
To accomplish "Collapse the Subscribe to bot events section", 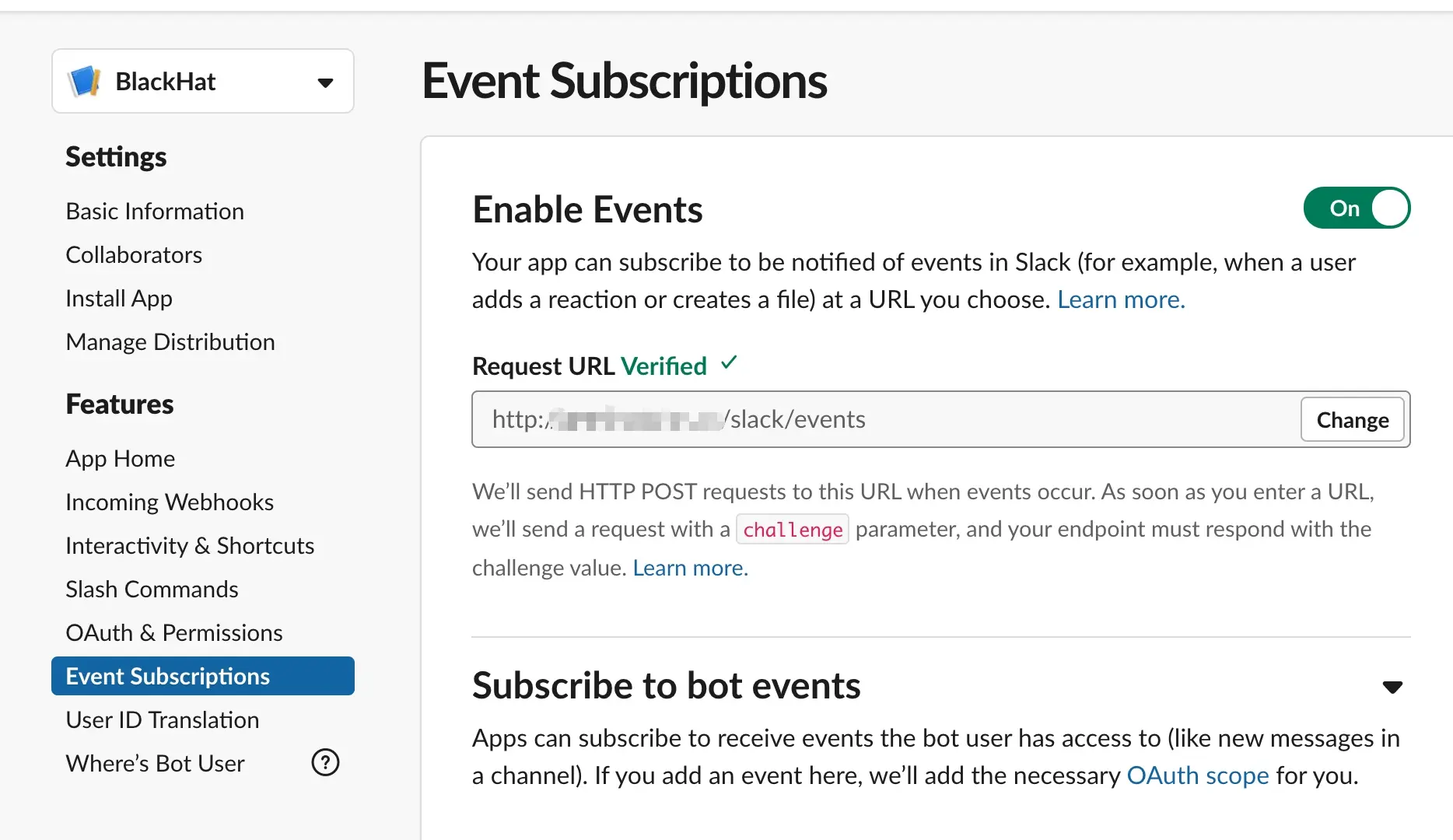I will (1392, 687).
